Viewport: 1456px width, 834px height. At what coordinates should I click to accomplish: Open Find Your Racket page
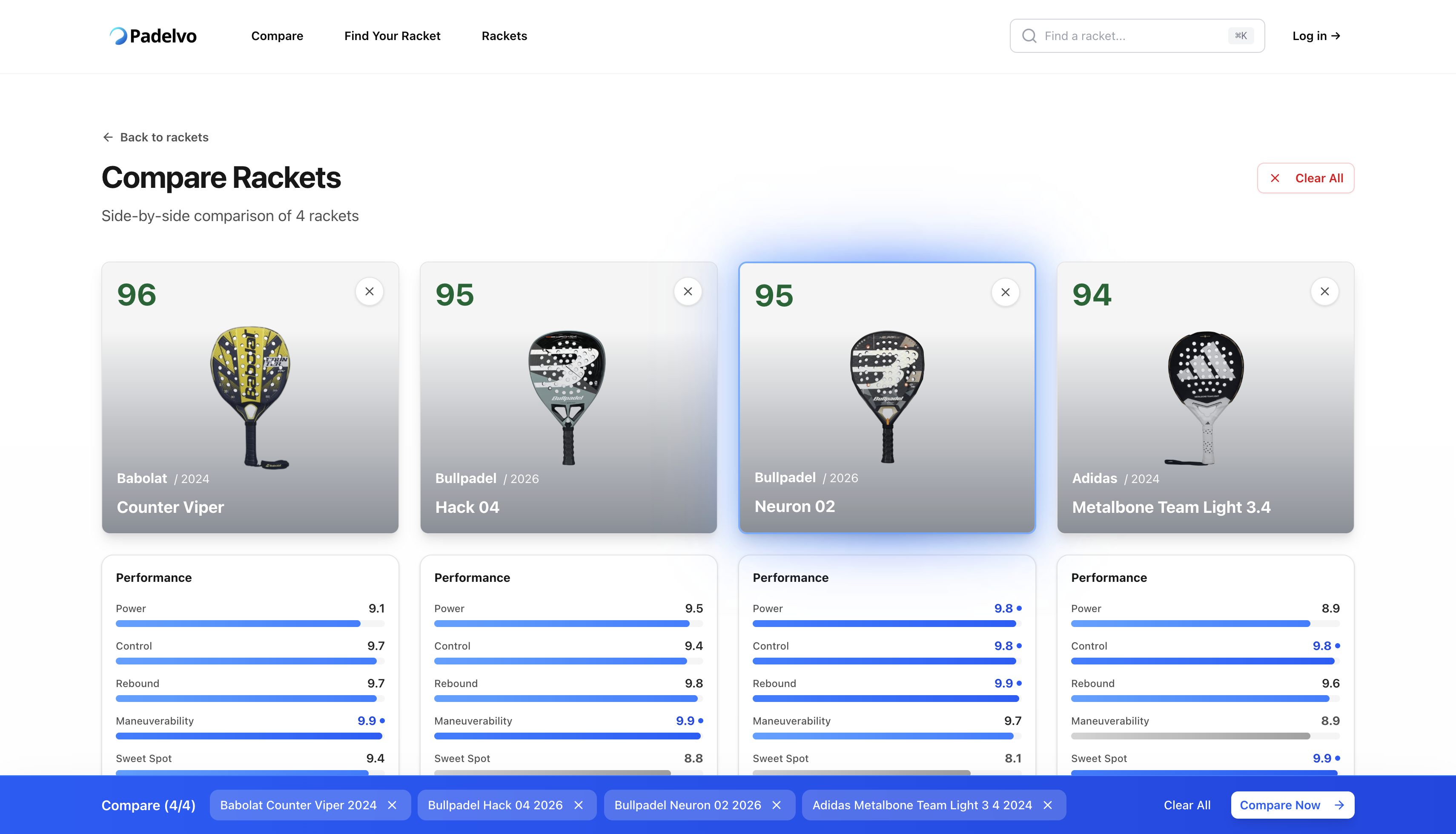pyautogui.click(x=392, y=36)
